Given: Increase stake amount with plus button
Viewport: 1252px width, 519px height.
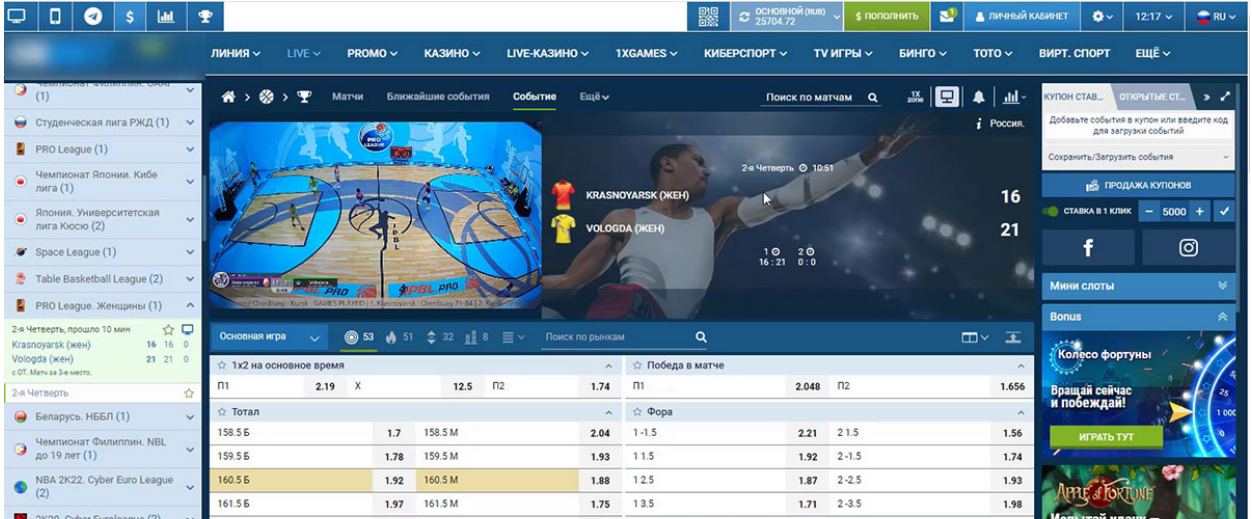Looking at the screenshot, I should coord(1199,212).
